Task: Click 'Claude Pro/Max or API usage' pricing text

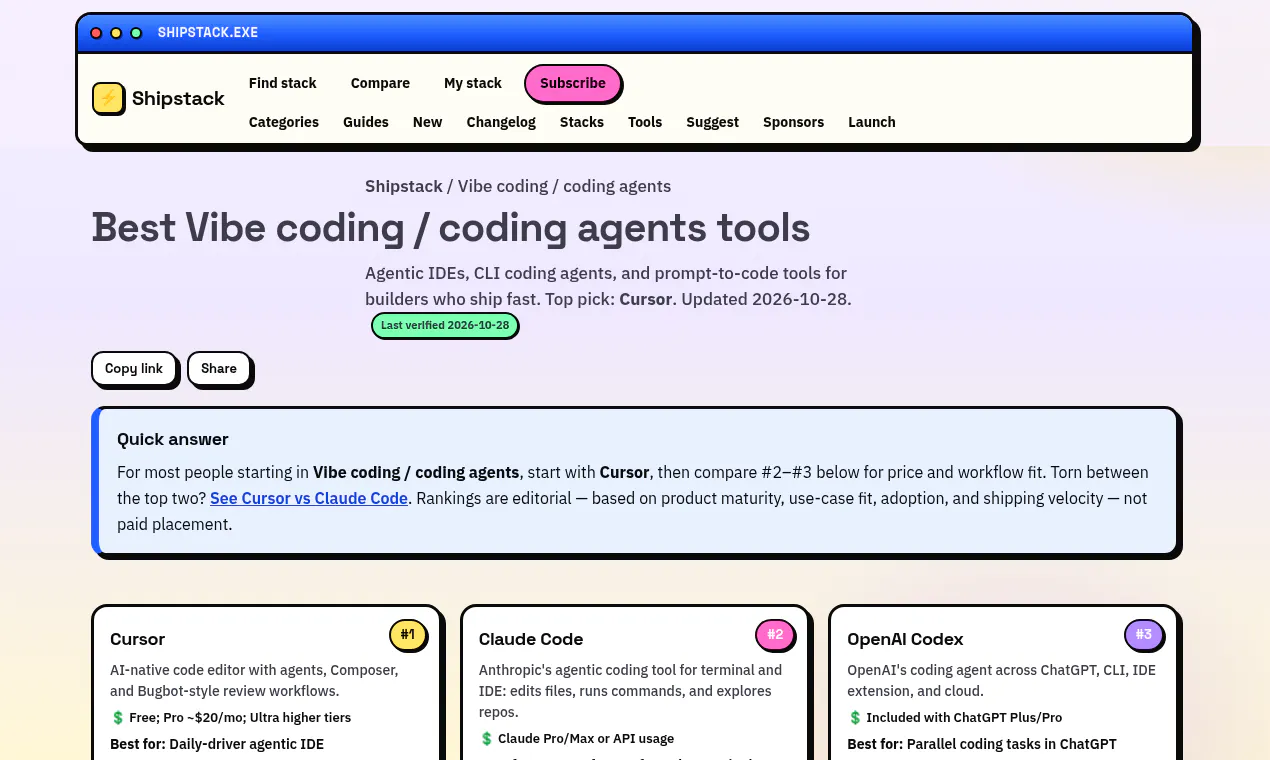Action: [x=577, y=738]
